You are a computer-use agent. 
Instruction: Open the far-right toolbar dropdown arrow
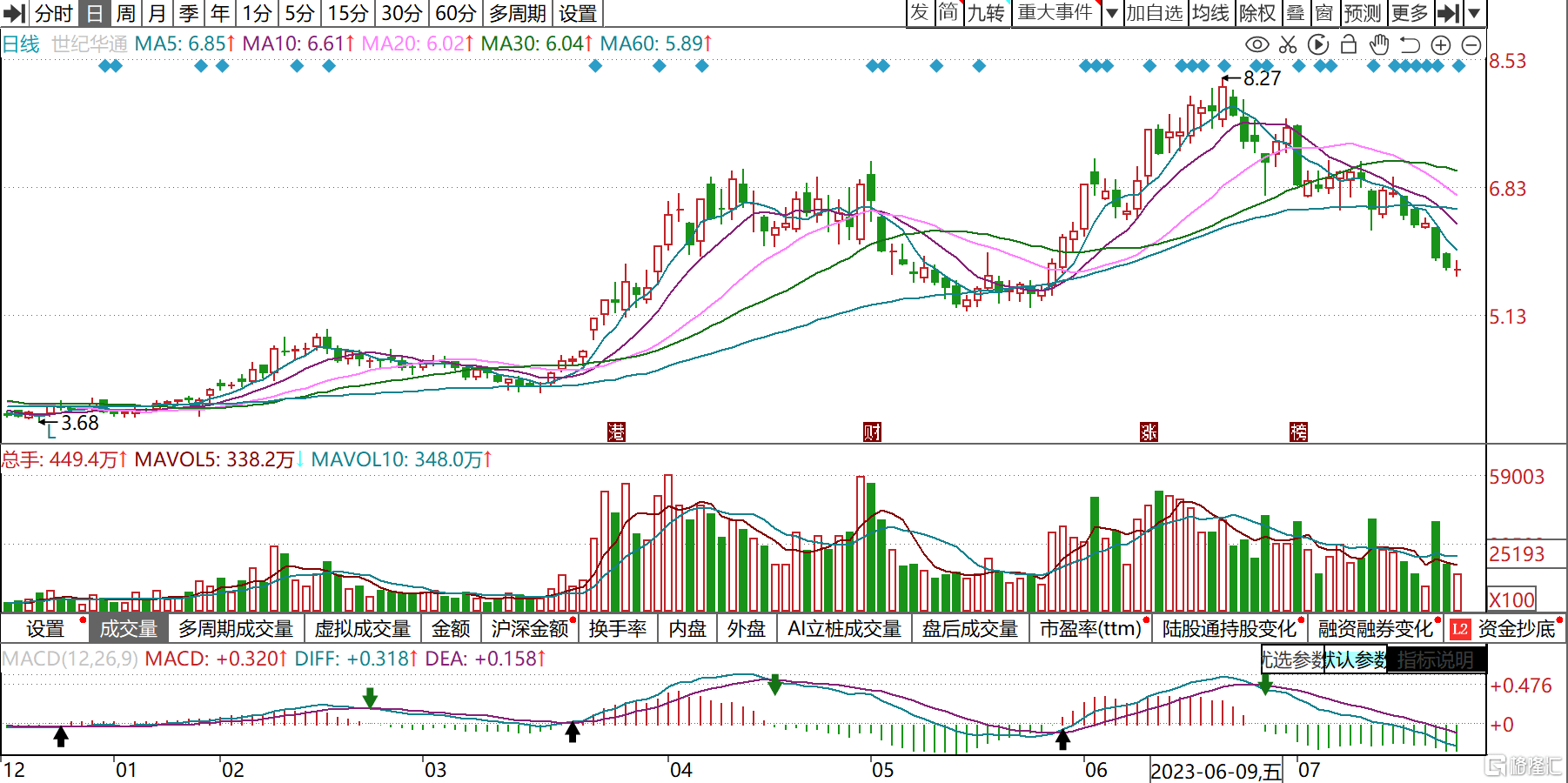click(x=1474, y=13)
